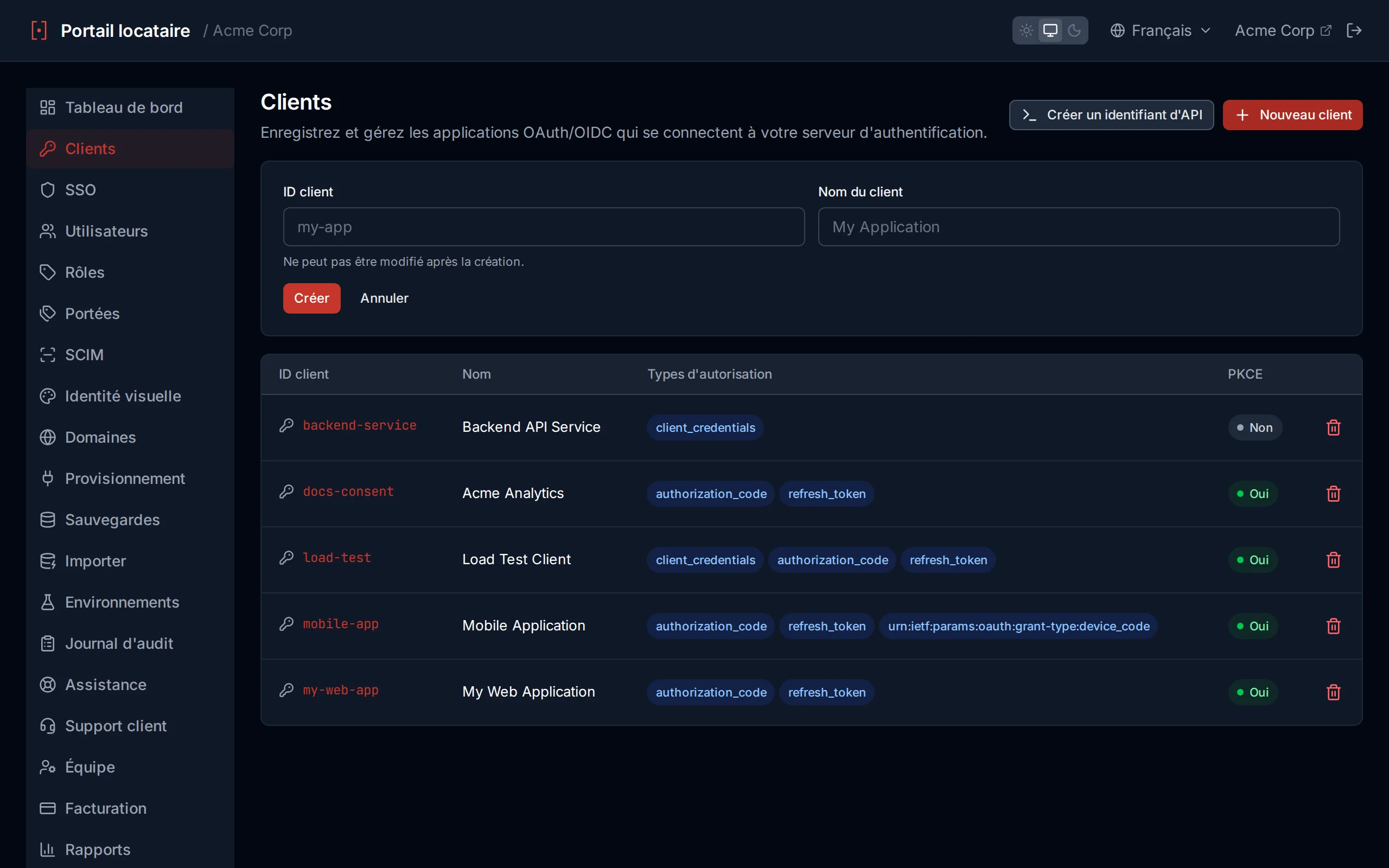
Task: Click the Équipe users-gear icon
Action: (48, 768)
